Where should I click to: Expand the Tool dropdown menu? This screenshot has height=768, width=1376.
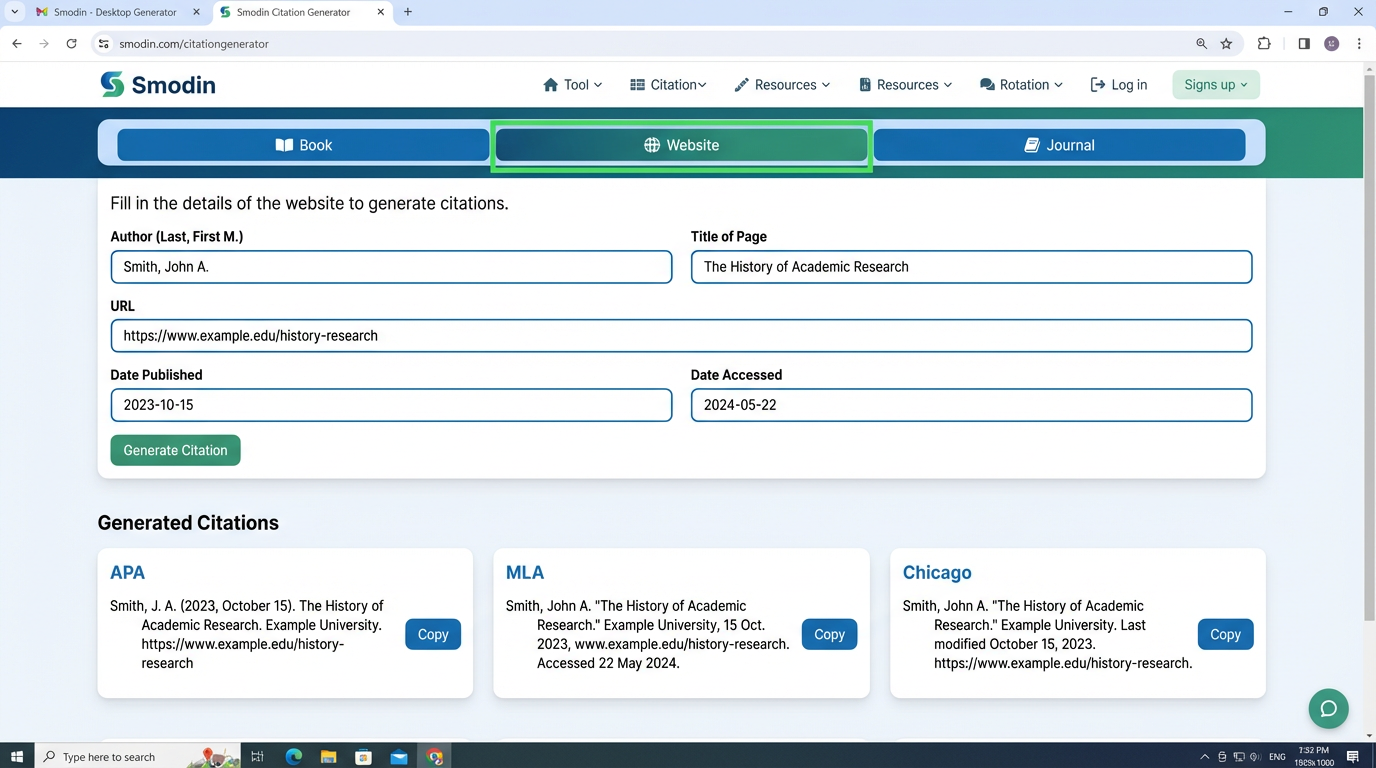click(572, 85)
